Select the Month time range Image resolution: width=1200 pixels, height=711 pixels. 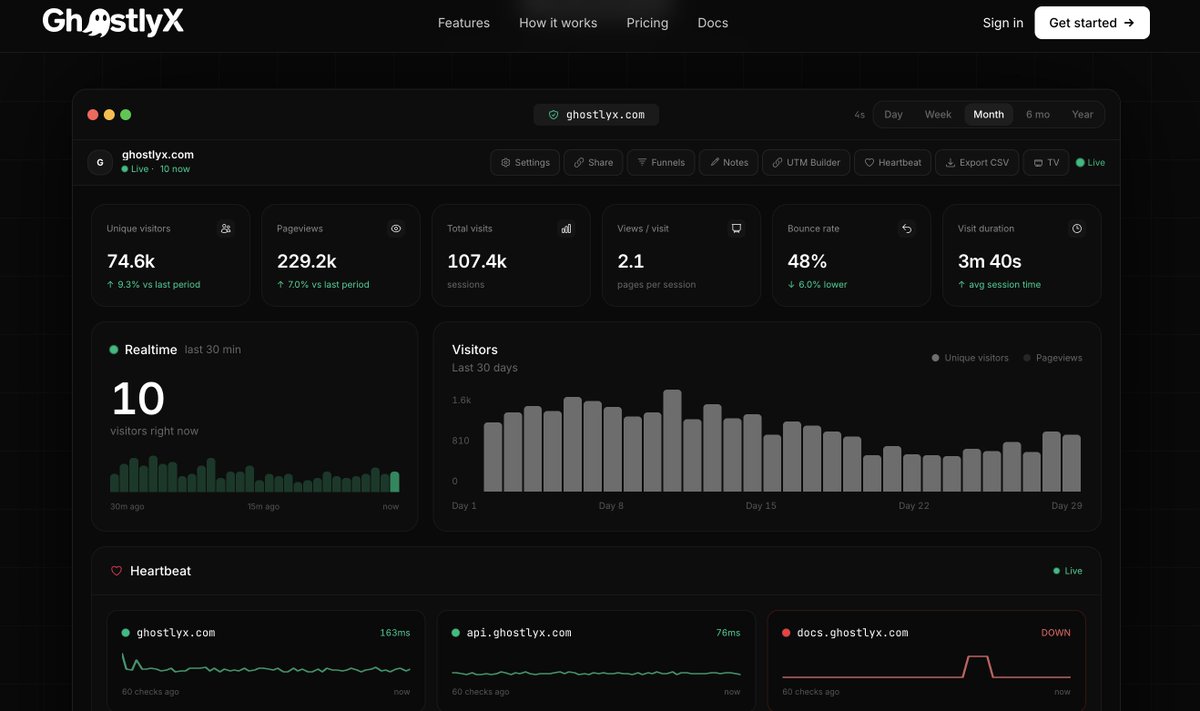coord(989,114)
